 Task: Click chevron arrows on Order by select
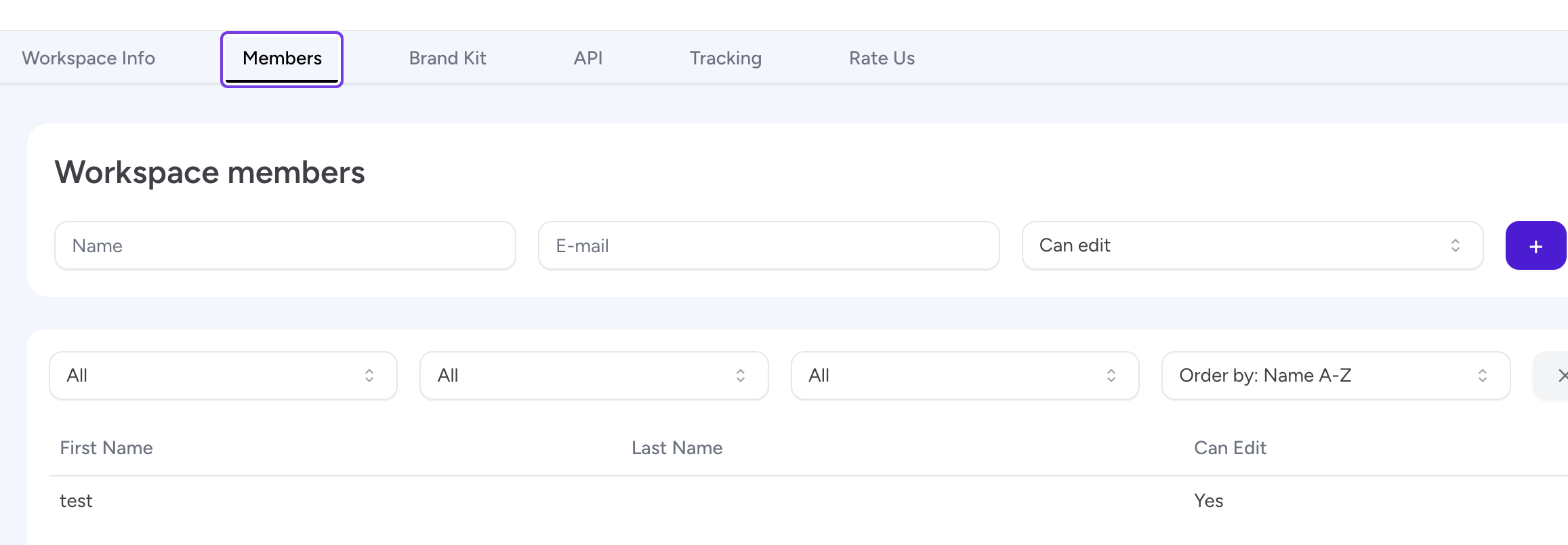click(1482, 376)
